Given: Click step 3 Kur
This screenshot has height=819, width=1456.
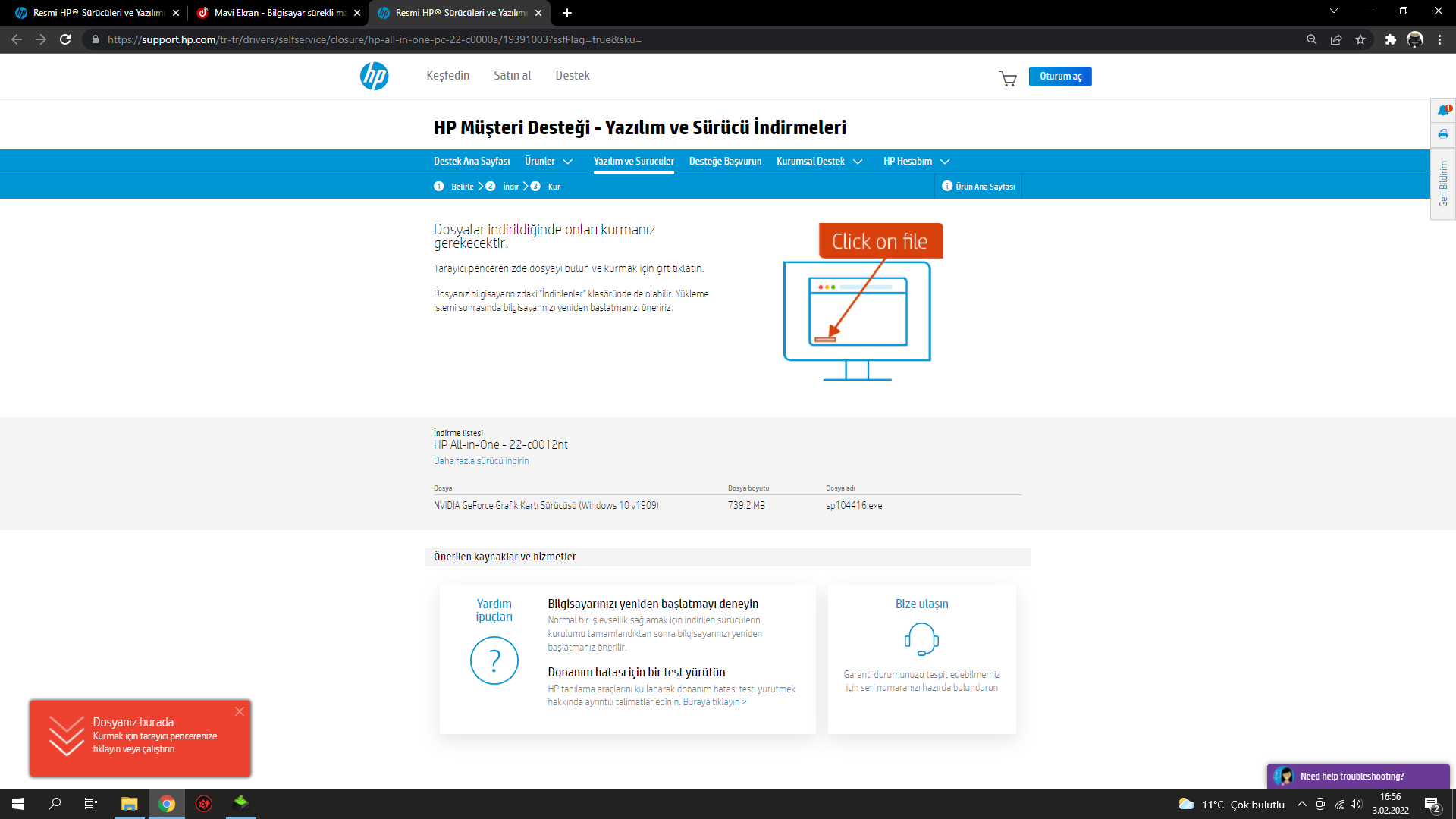Looking at the screenshot, I should (x=546, y=187).
